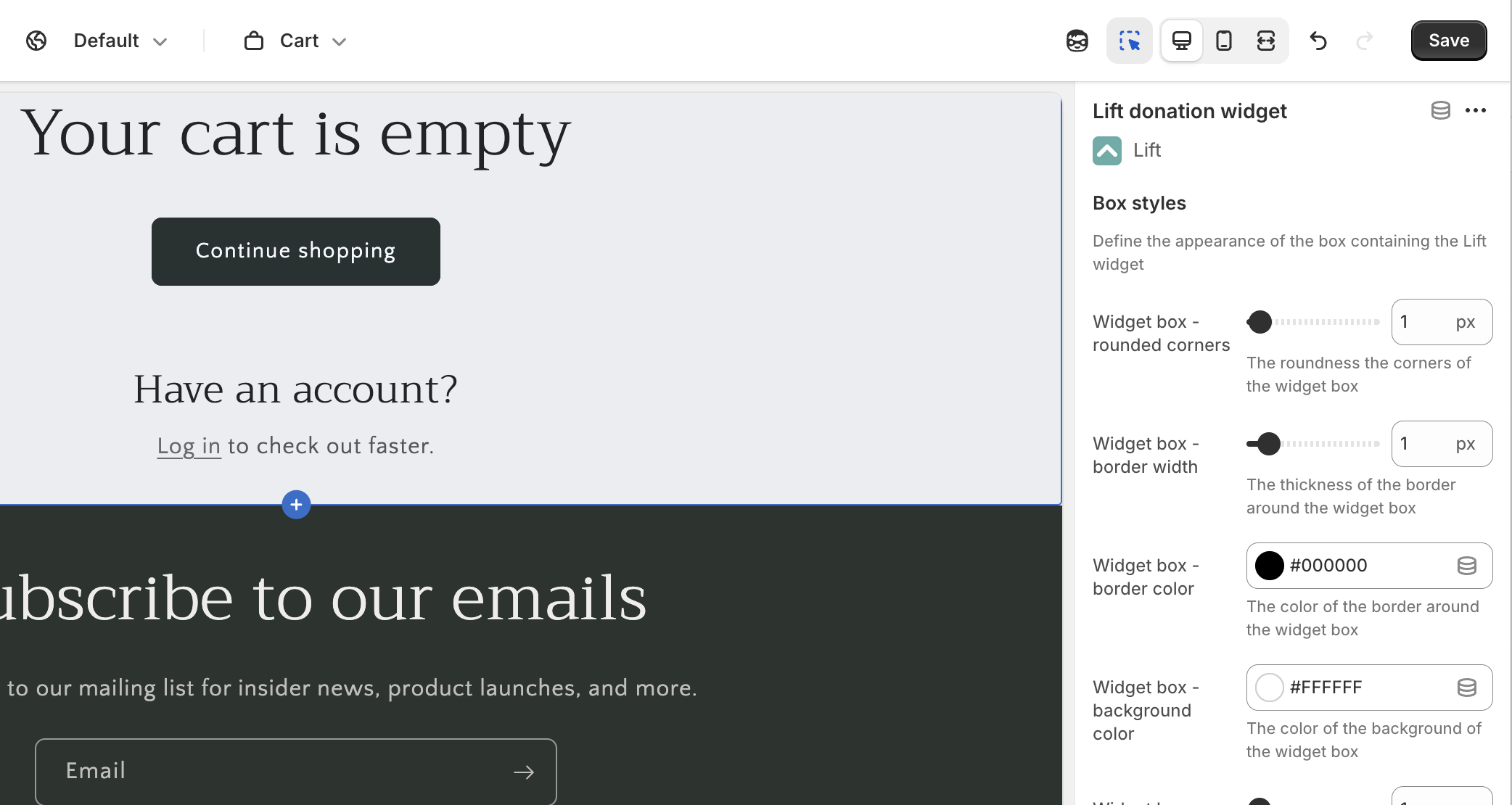Click the blue add section plus button
This screenshot has height=805, width=1512.
pos(296,505)
